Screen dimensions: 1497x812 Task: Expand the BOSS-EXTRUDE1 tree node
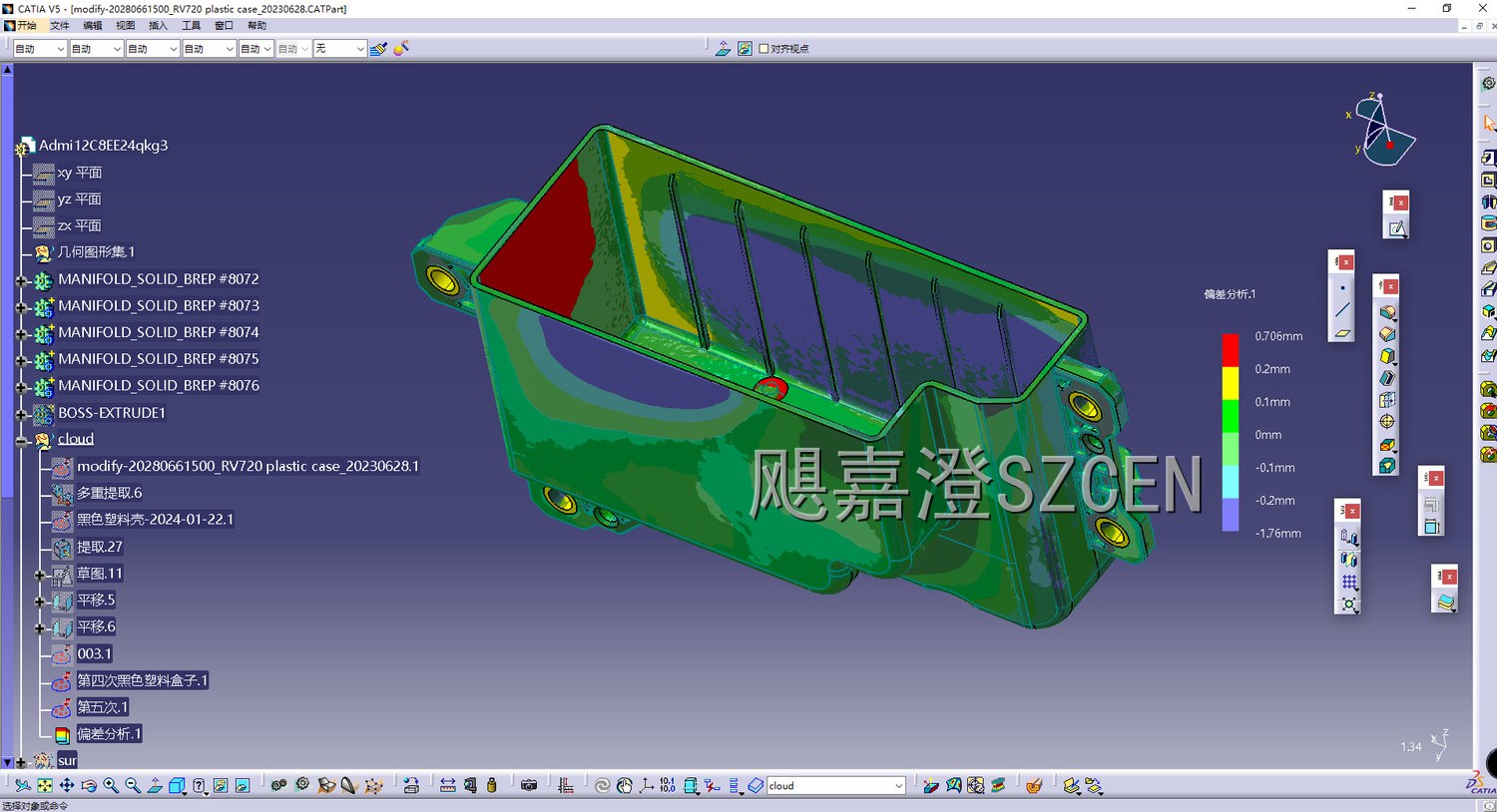tap(21, 413)
